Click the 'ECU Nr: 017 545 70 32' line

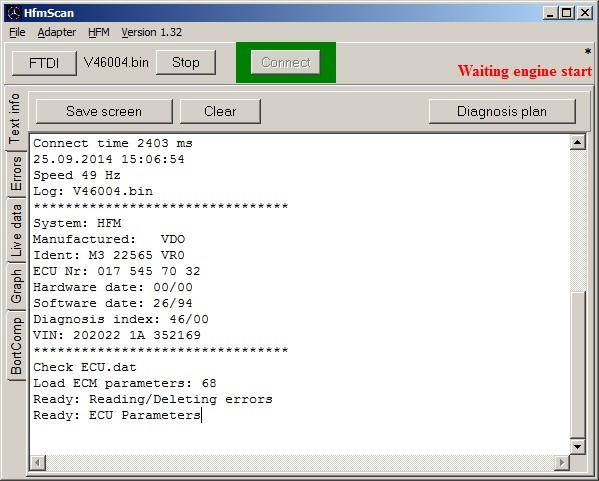117,272
